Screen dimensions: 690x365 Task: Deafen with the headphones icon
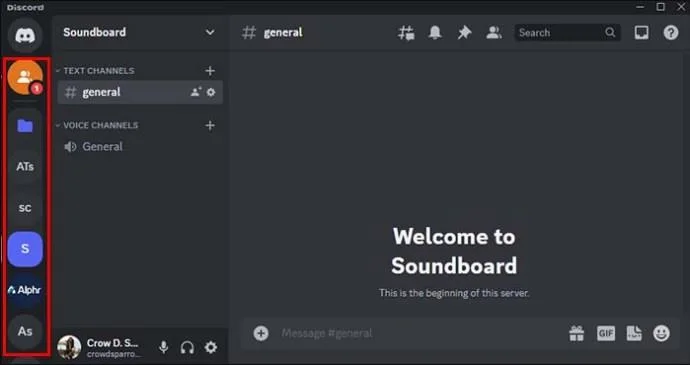click(x=187, y=347)
